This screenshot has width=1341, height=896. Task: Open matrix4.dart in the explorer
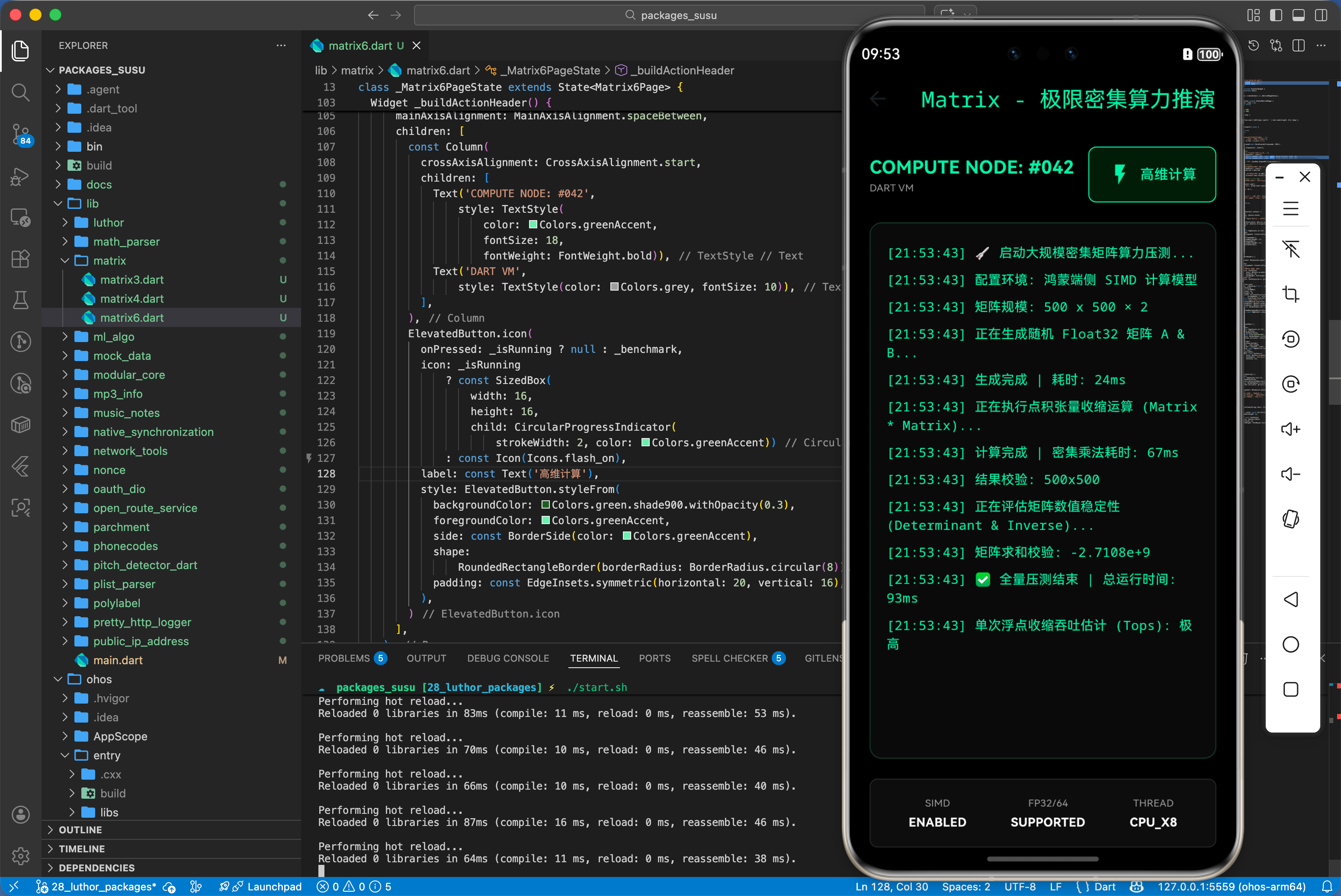pyautogui.click(x=132, y=298)
